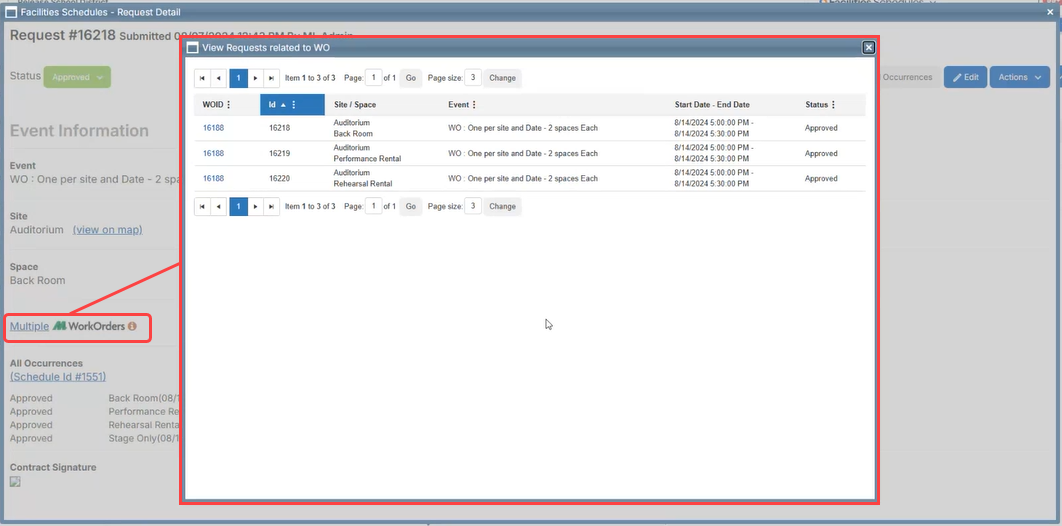
Task: Go to previous page in top pager
Action: (x=218, y=78)
